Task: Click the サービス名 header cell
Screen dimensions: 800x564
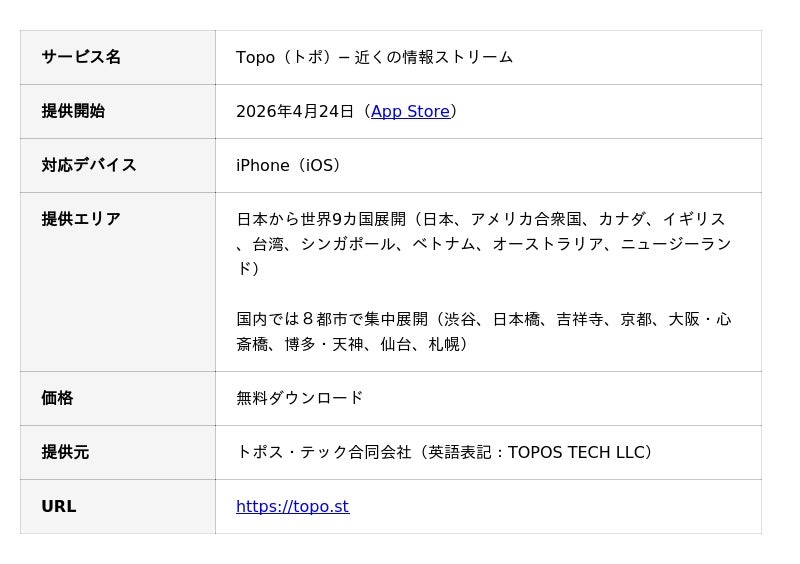Action: [x=81, y=58]
